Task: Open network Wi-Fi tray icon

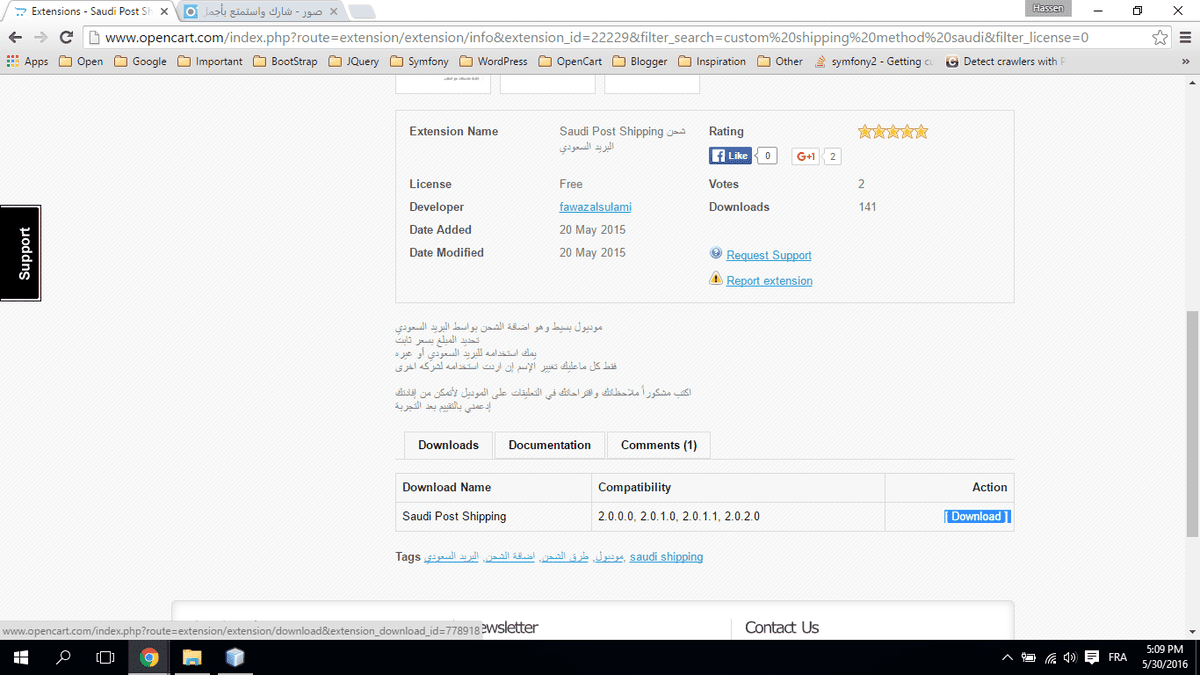Action: click(x=1051, y=657)
